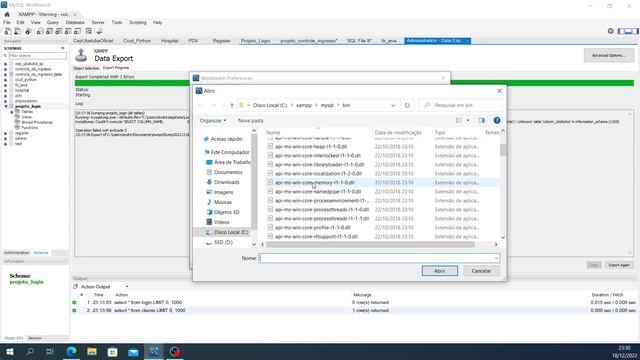The height and width of the screenshot is (360, 640).
Task: Expand the register schema
Action: 6,133
